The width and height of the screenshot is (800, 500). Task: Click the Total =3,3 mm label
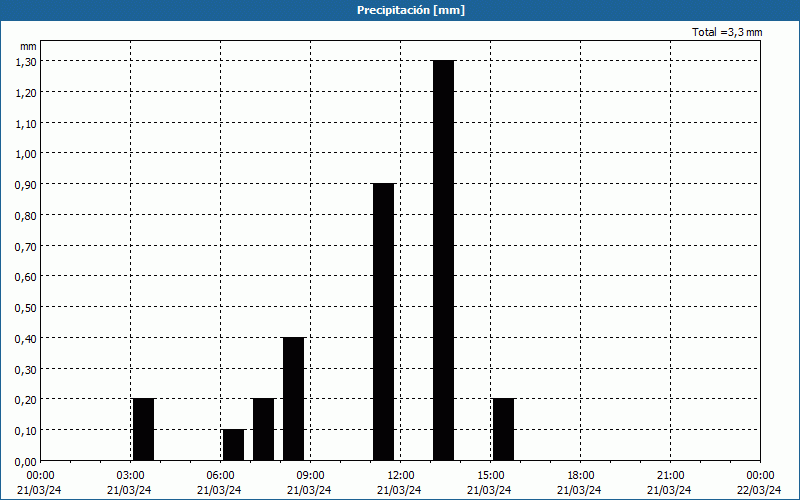coord(727,32)
